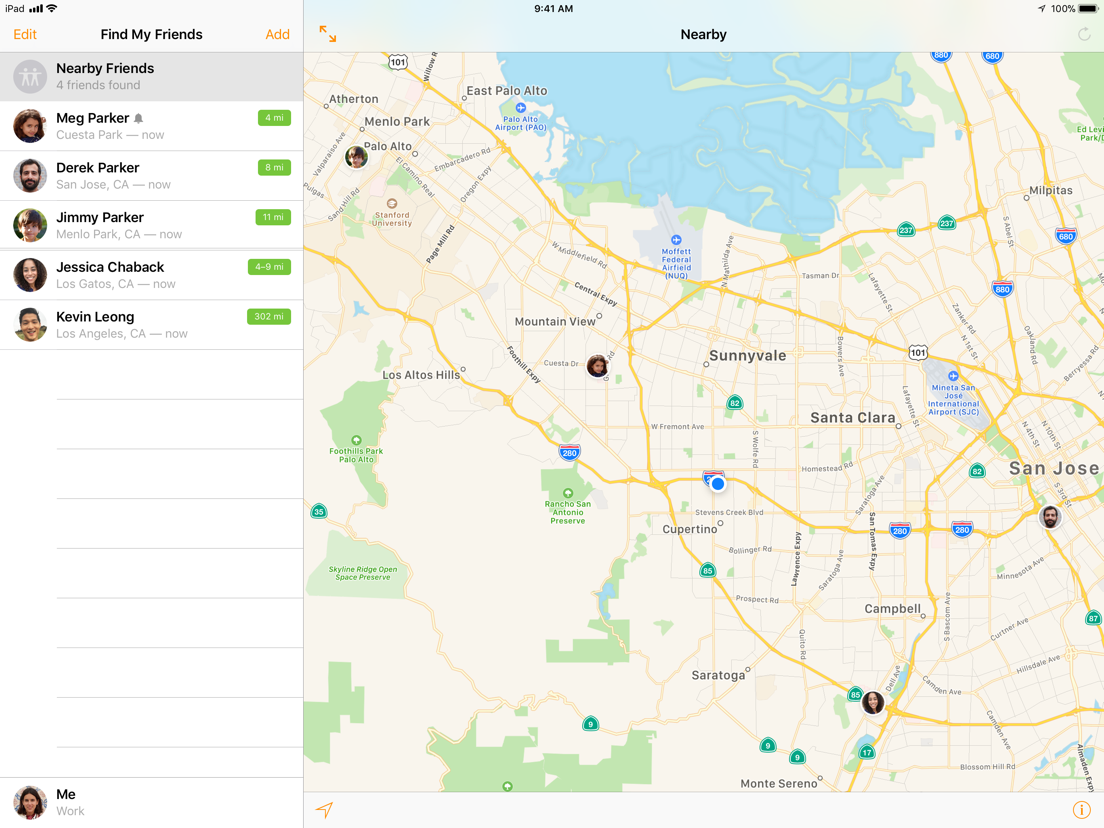Tap Jessica Chaback's 4–9 mi distance badge
Image resolution: width=1104 pixels, height=828 pixels.
270,267
